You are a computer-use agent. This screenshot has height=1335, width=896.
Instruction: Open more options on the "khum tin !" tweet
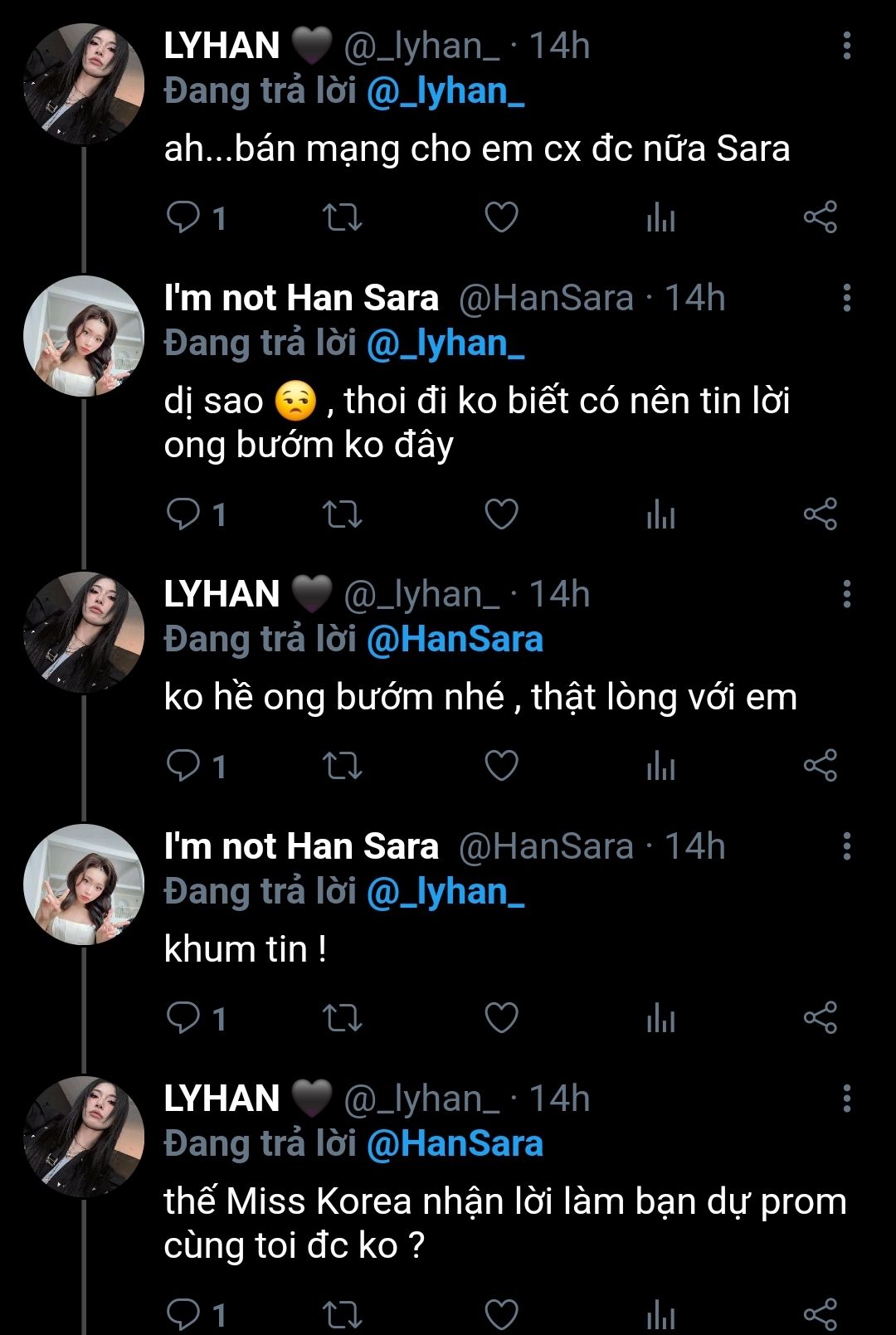click(846, 846)
